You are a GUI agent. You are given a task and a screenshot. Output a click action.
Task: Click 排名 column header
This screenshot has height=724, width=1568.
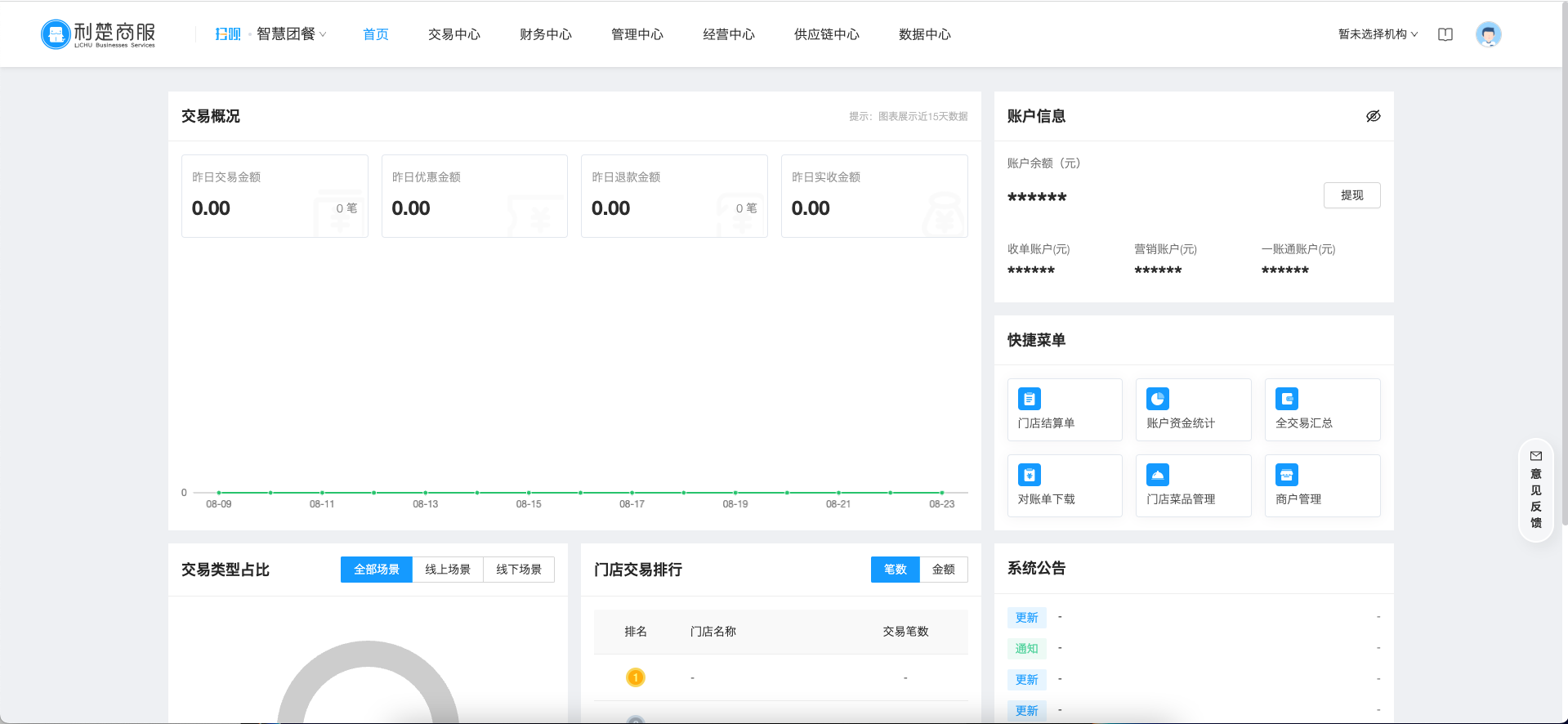[636, 632]
